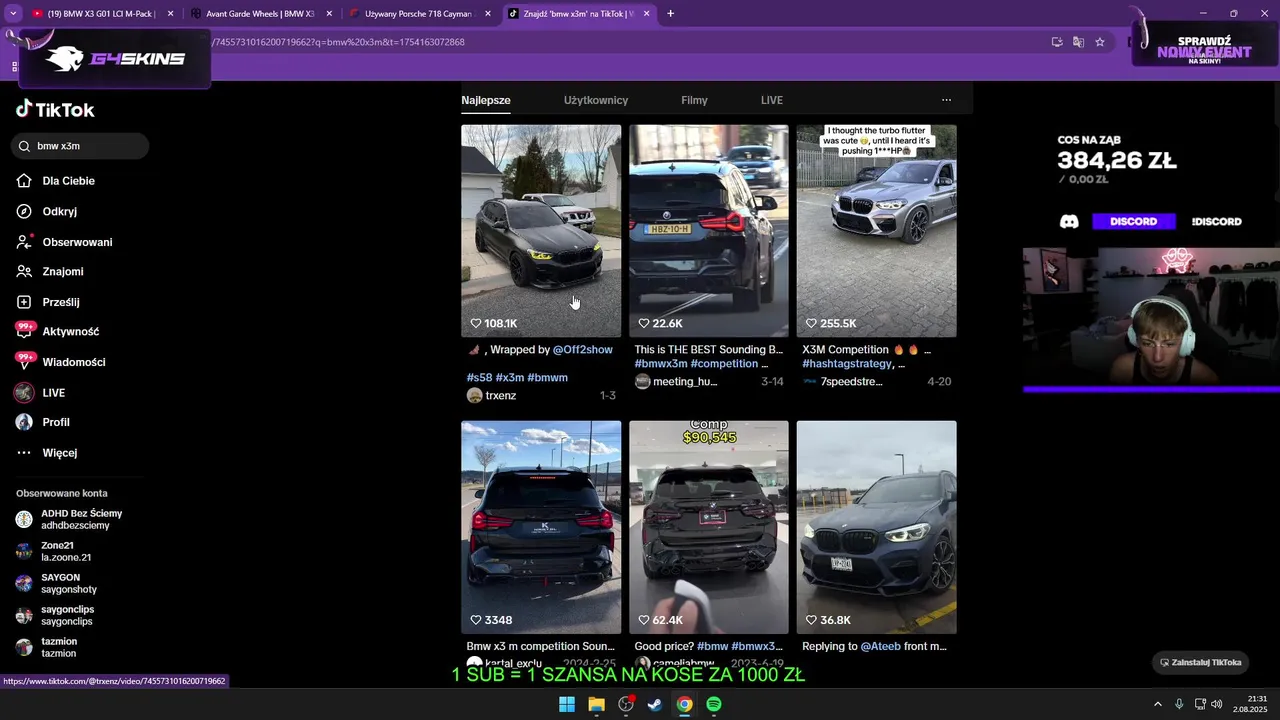Open the X3M Competition turbo flutter video
The image size is (1280, 720).
tap(877, 230)
